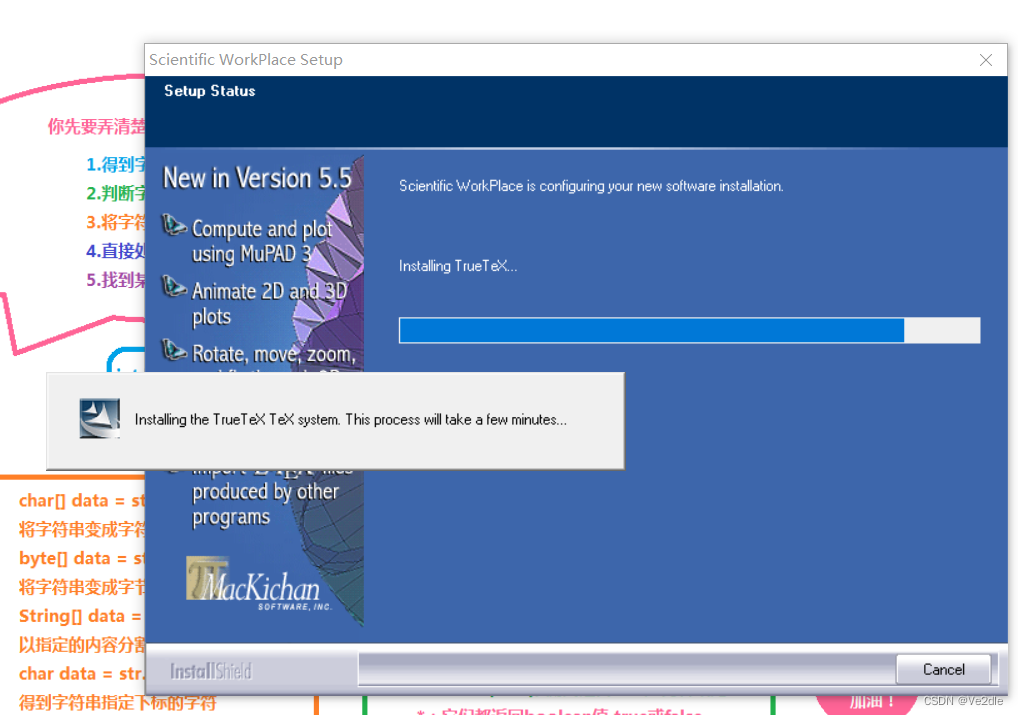Click 'Animate 2D and 3D plots' text

269,303
